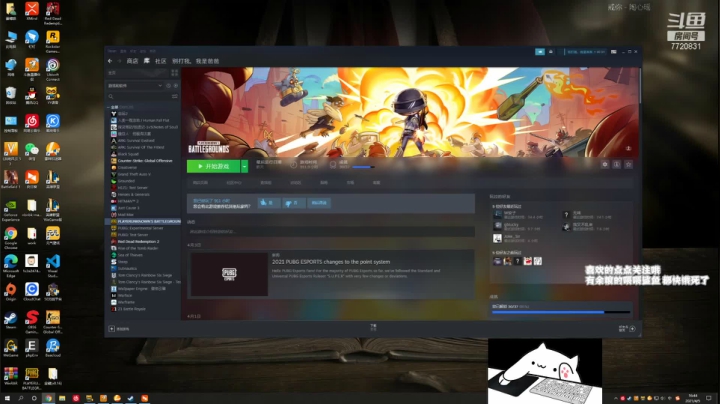
Task: Open the downloads area at bottom center
Action: point(373,327)
